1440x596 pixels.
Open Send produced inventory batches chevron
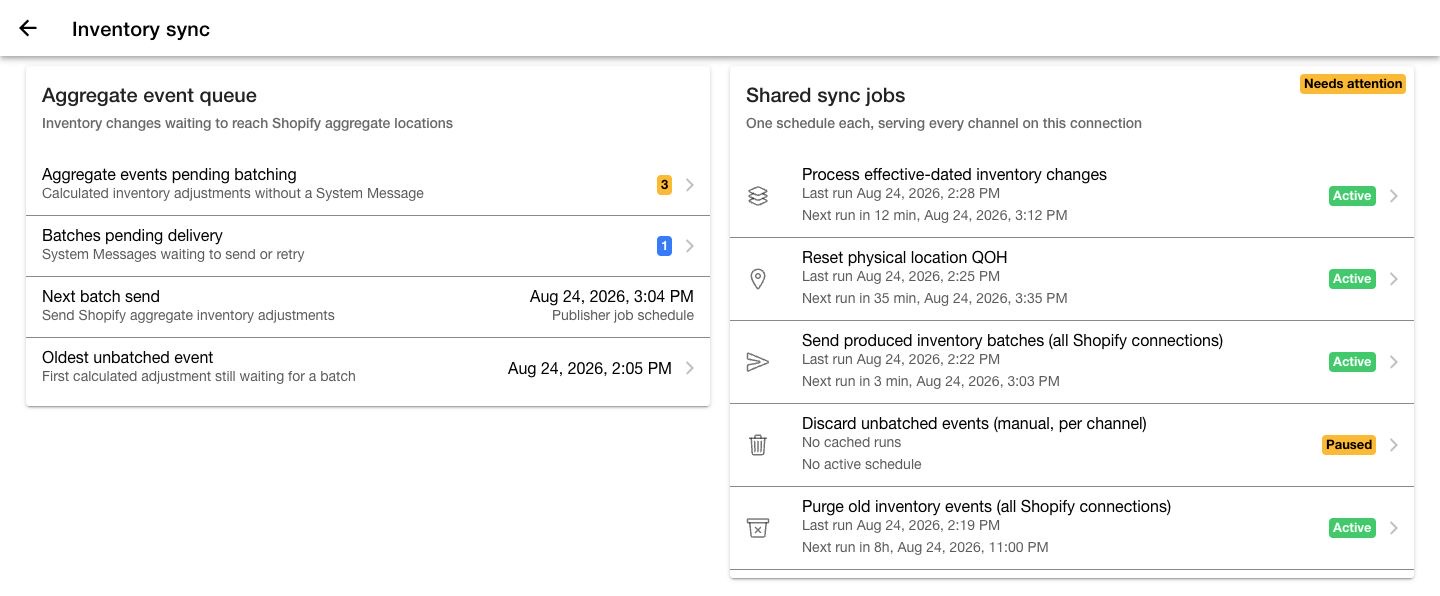pos(1394,362)
